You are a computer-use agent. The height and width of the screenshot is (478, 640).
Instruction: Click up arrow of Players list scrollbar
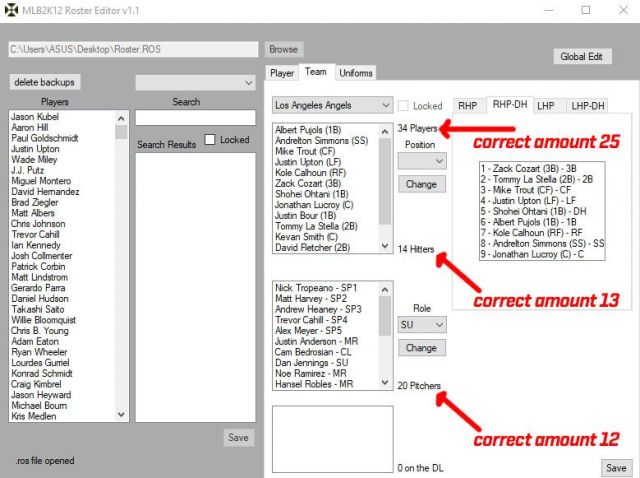pos(121,119)
